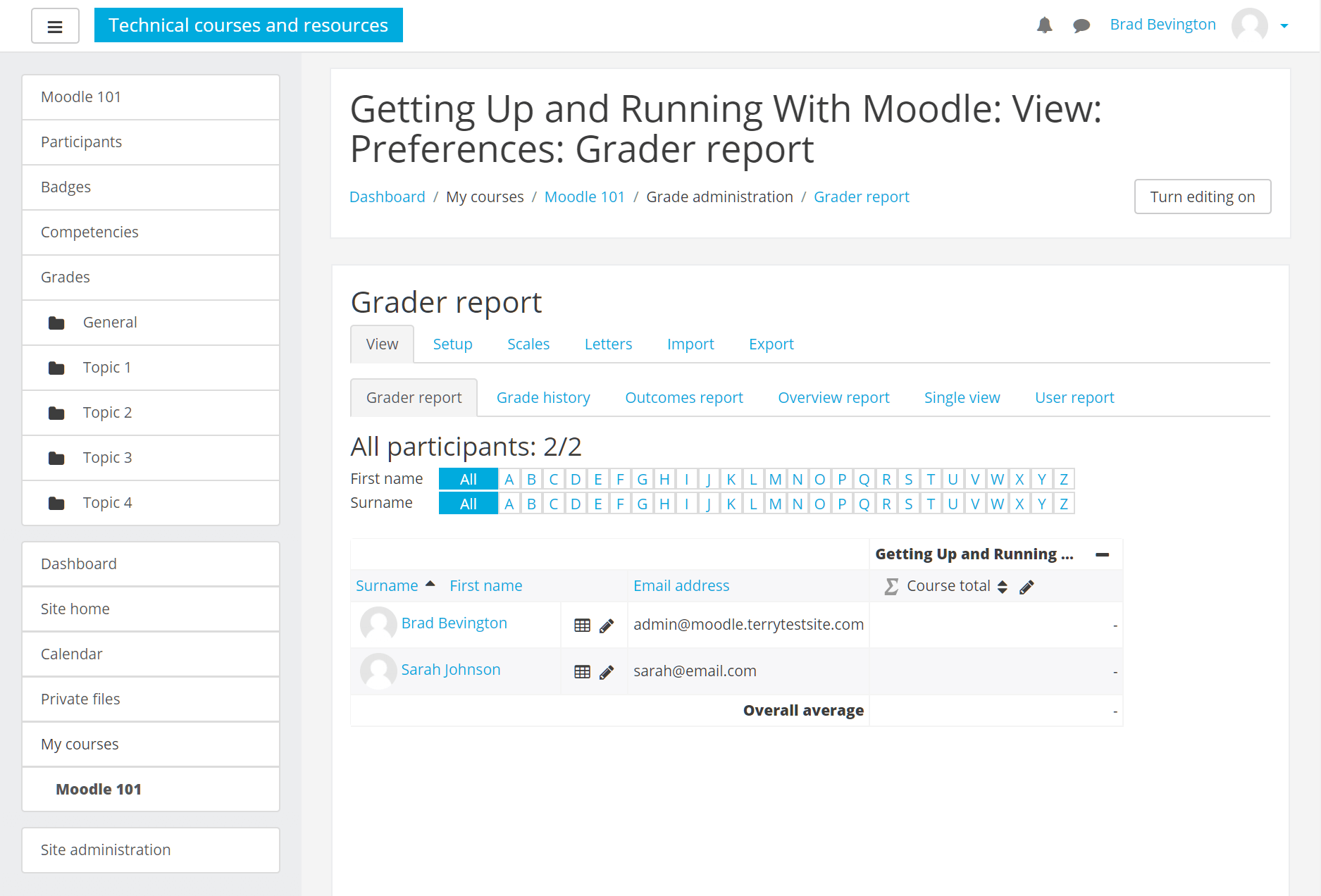Open Brad Bevington's profile link in table
Screen dimensions: 1321x896
point(454,623)
